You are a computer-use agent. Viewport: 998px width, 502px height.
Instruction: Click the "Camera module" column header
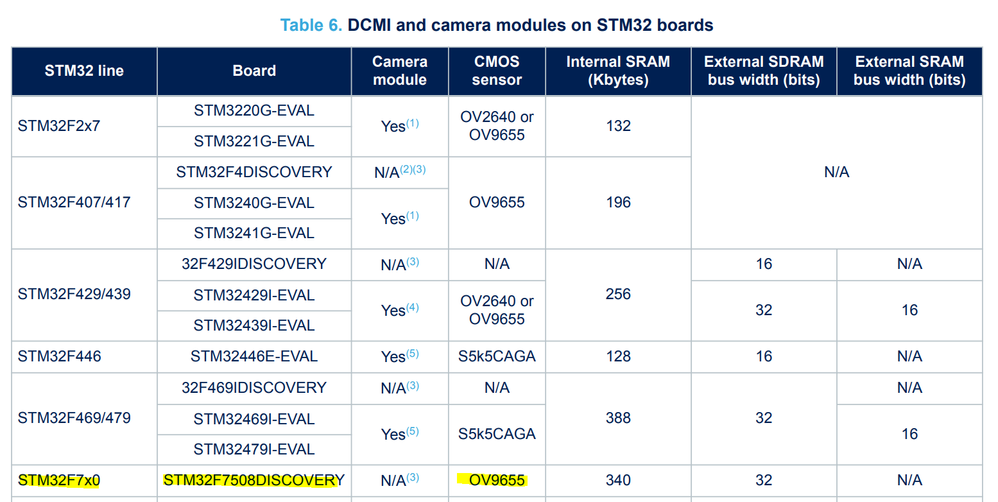coord(400,71)
